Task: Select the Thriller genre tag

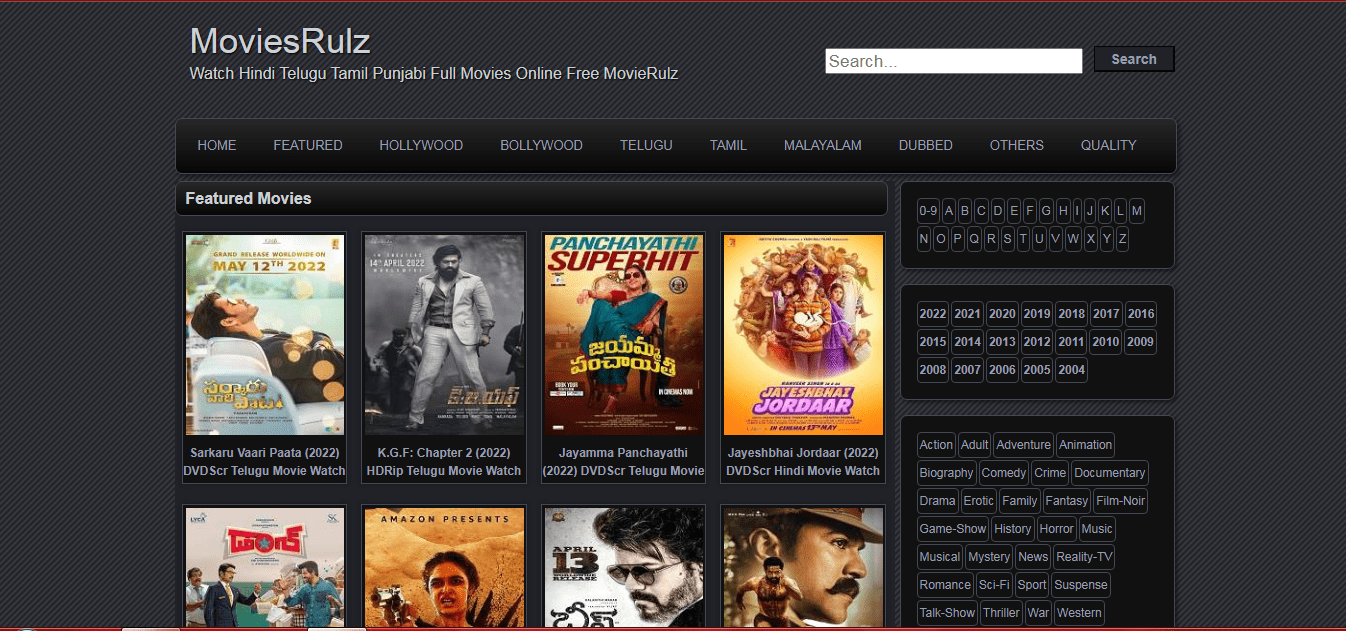Action: [1001, 613]
